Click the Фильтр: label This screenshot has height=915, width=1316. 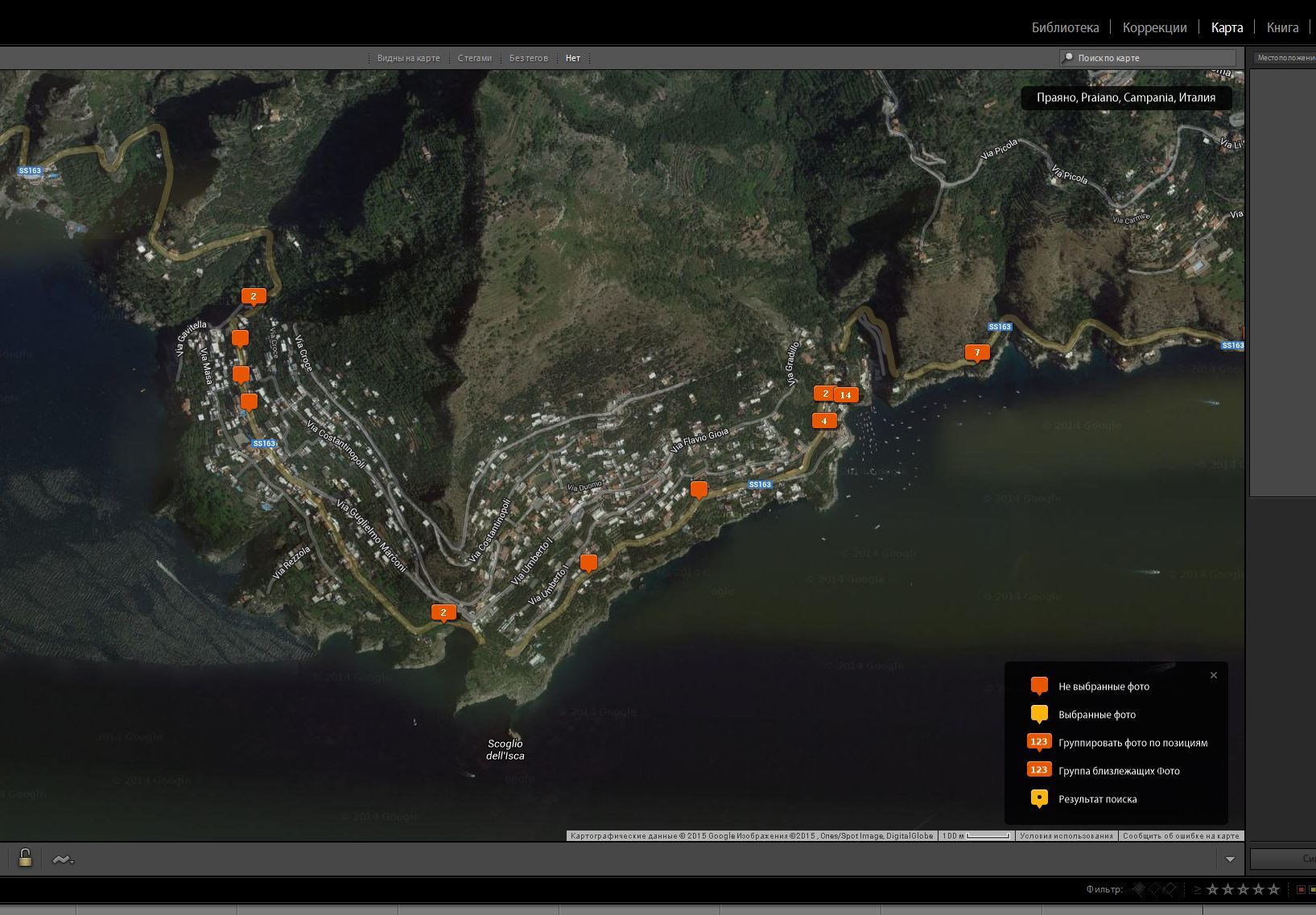(1104, 889)
